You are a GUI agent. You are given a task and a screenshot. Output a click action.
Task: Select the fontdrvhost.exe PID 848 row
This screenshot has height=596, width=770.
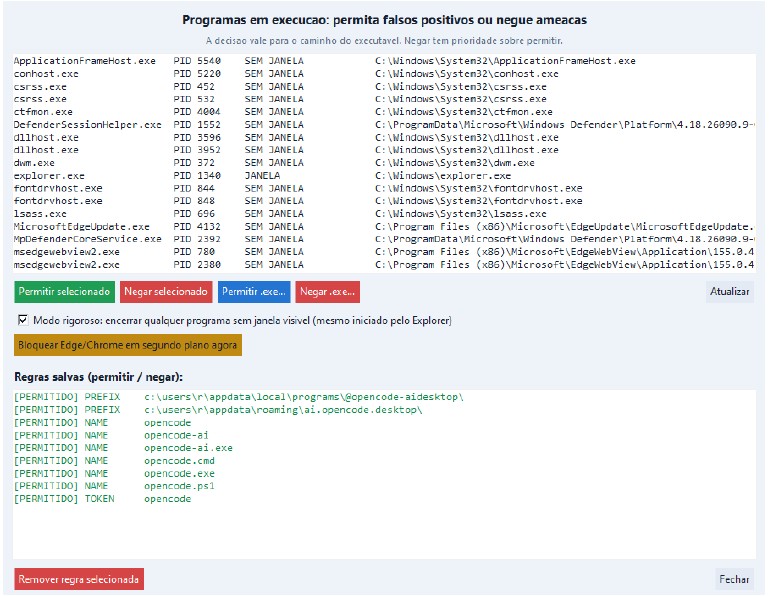coord(384,201)
